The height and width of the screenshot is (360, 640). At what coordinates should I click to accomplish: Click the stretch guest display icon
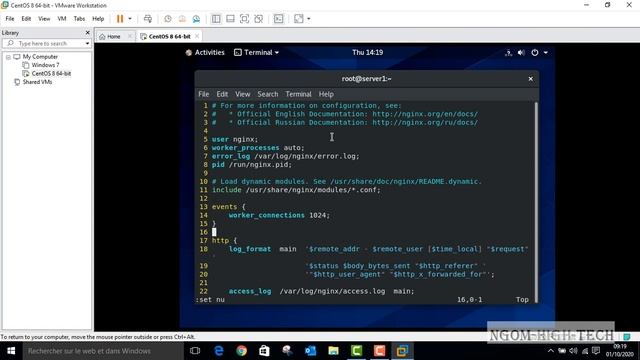[x=299, y=19]
